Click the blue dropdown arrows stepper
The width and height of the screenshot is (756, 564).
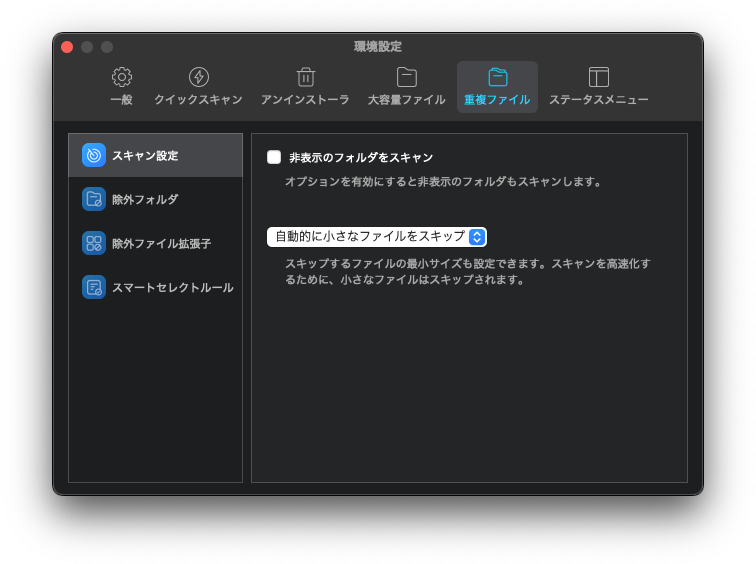(477, 237)
